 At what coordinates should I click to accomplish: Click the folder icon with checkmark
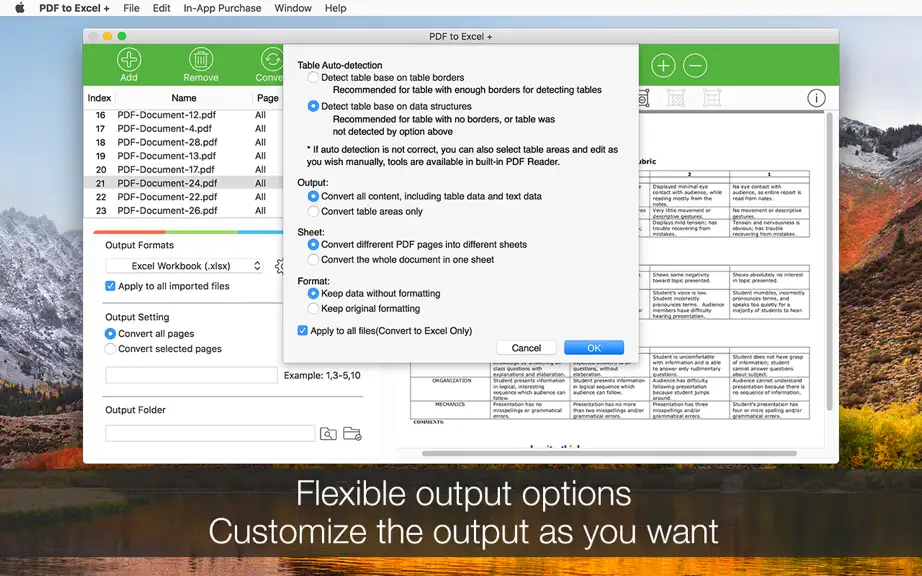tap(352, 434)
